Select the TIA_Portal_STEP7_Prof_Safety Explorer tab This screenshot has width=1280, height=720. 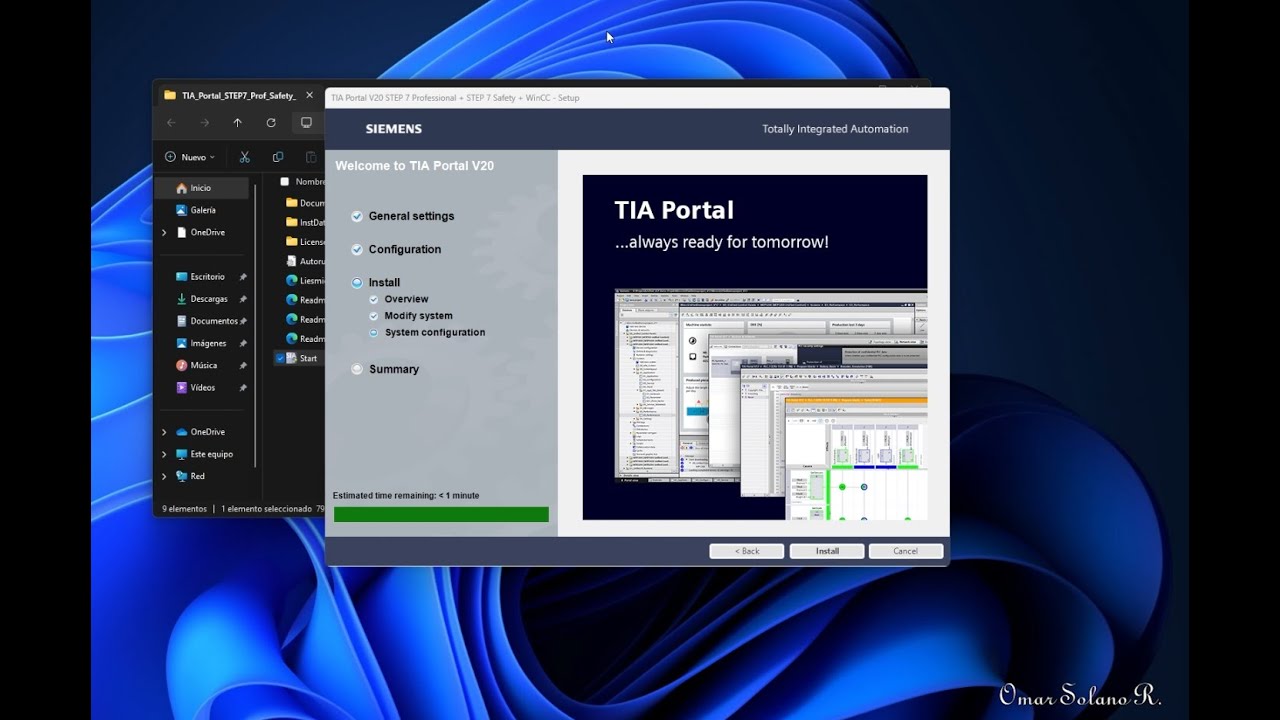[238, 95]
